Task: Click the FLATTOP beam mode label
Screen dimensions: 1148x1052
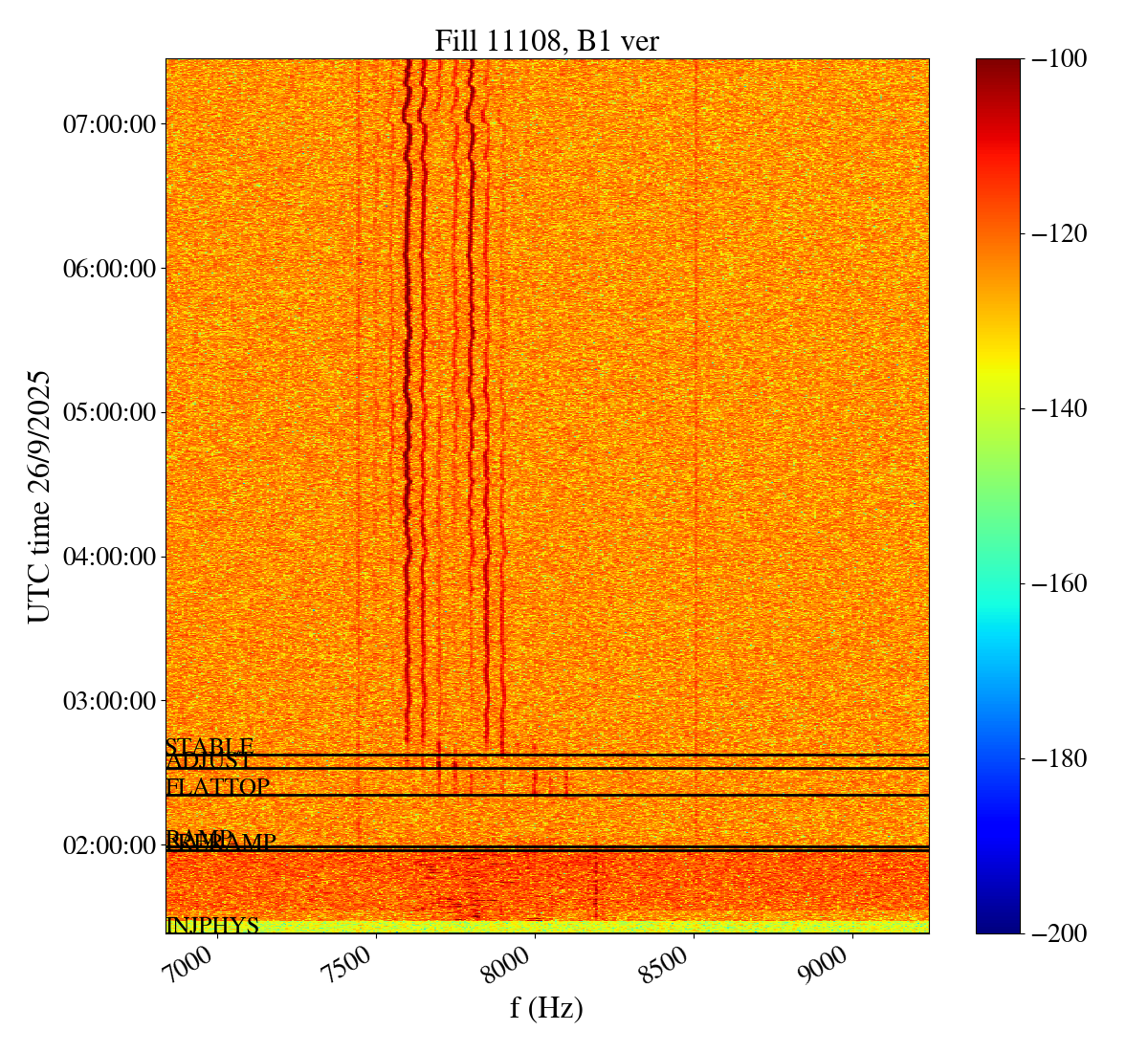Action: (x=218, y=787)
